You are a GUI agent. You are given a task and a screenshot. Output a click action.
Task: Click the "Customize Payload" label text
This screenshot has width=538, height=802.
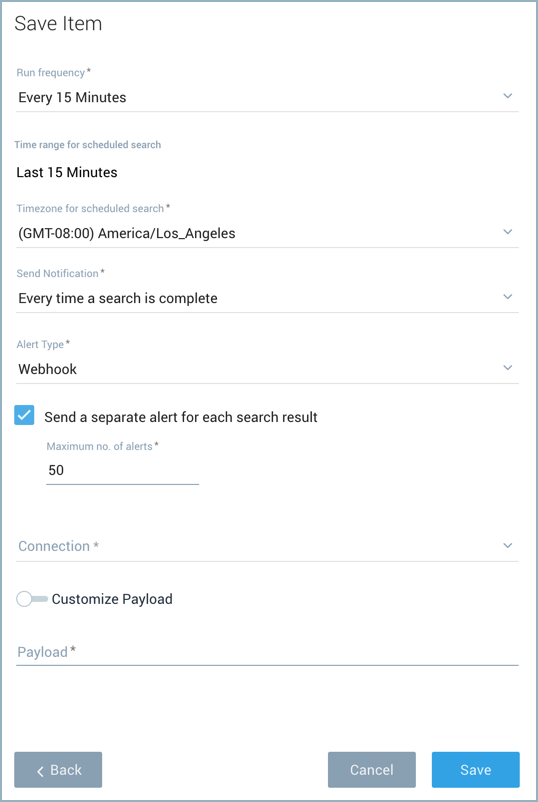click(x=112, y=599)
